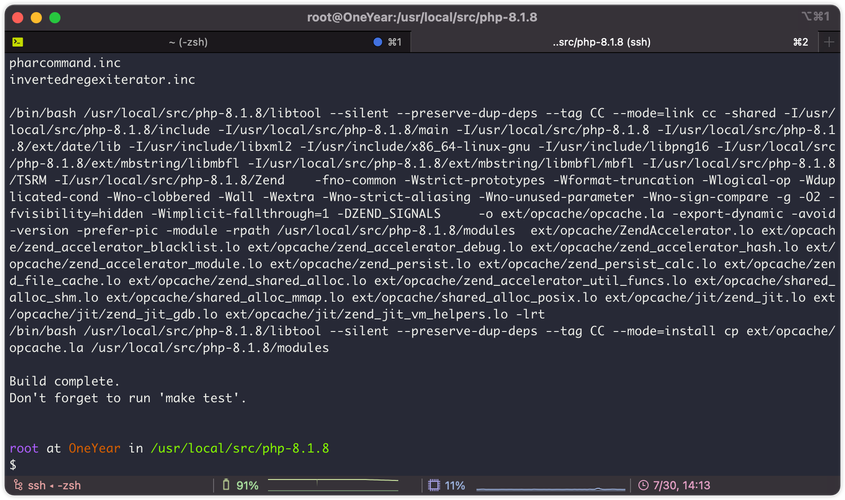Click the ⌘2 shortcut label on second tab

click(800, 42)
